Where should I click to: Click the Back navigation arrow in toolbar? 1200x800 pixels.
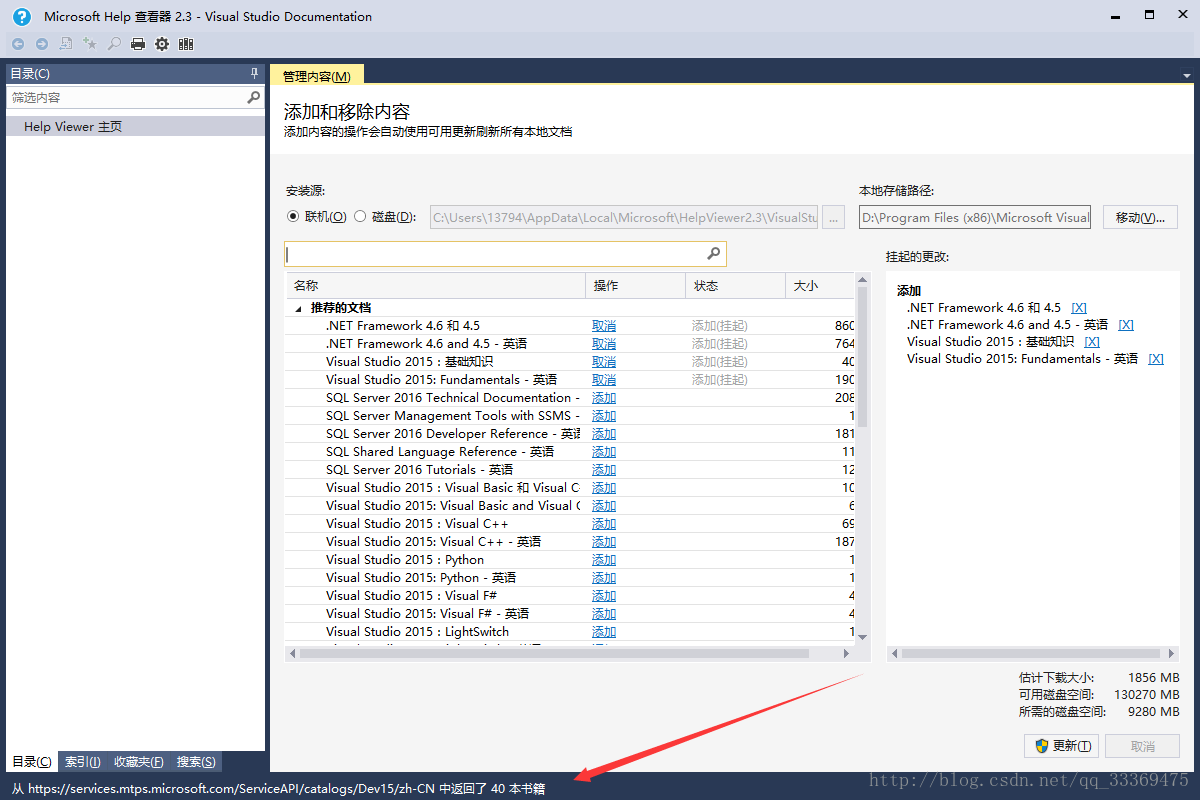click(18, 44)
